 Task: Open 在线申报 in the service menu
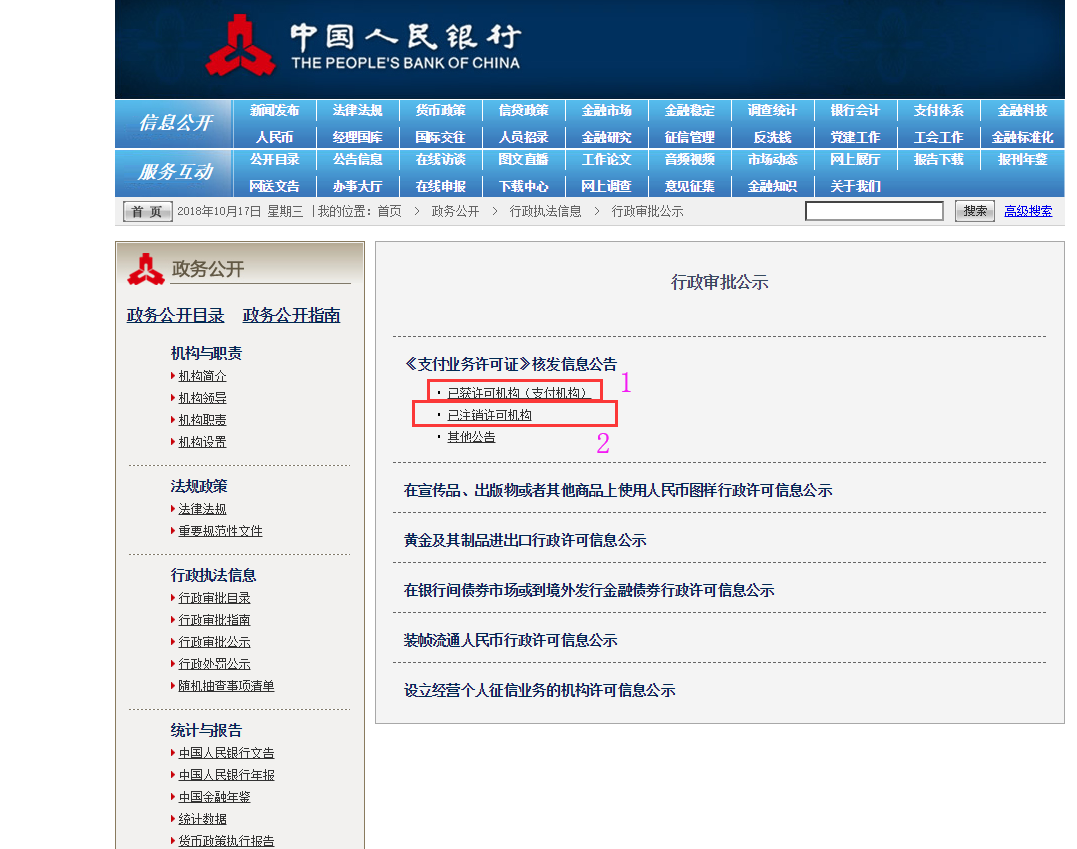tap(440, 186)
